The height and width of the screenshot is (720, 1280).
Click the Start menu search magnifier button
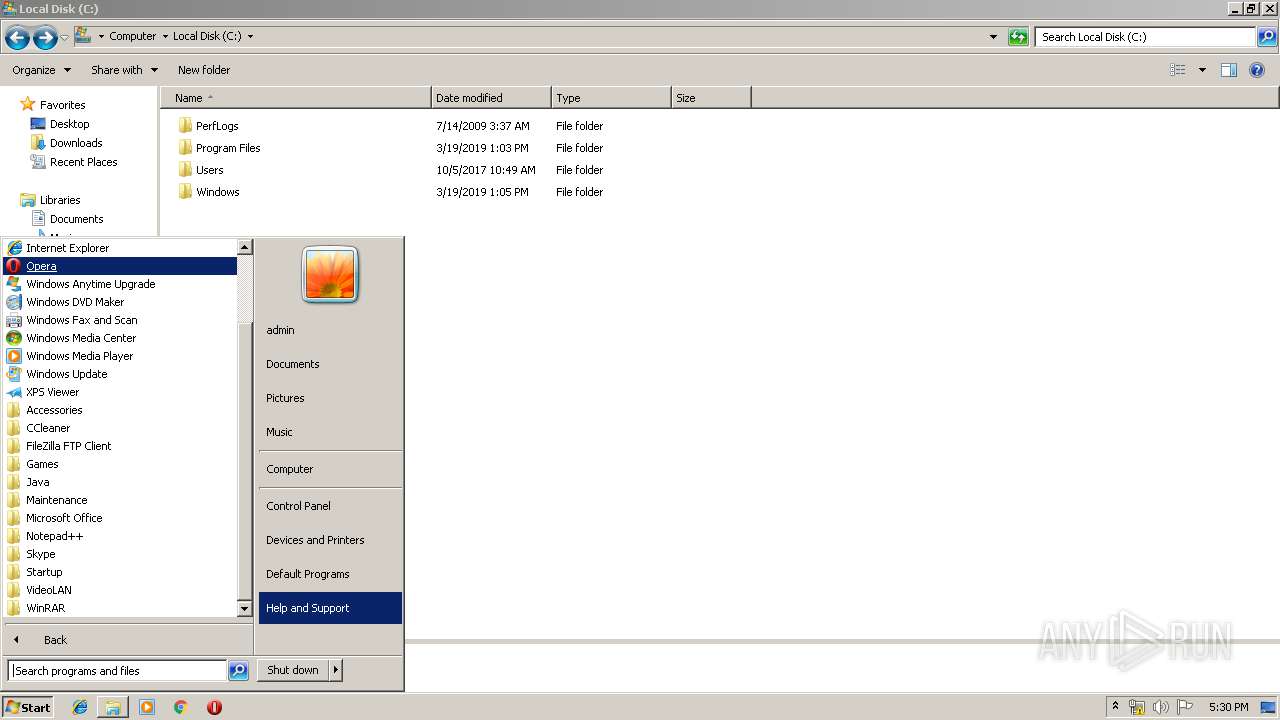(238, 671)
